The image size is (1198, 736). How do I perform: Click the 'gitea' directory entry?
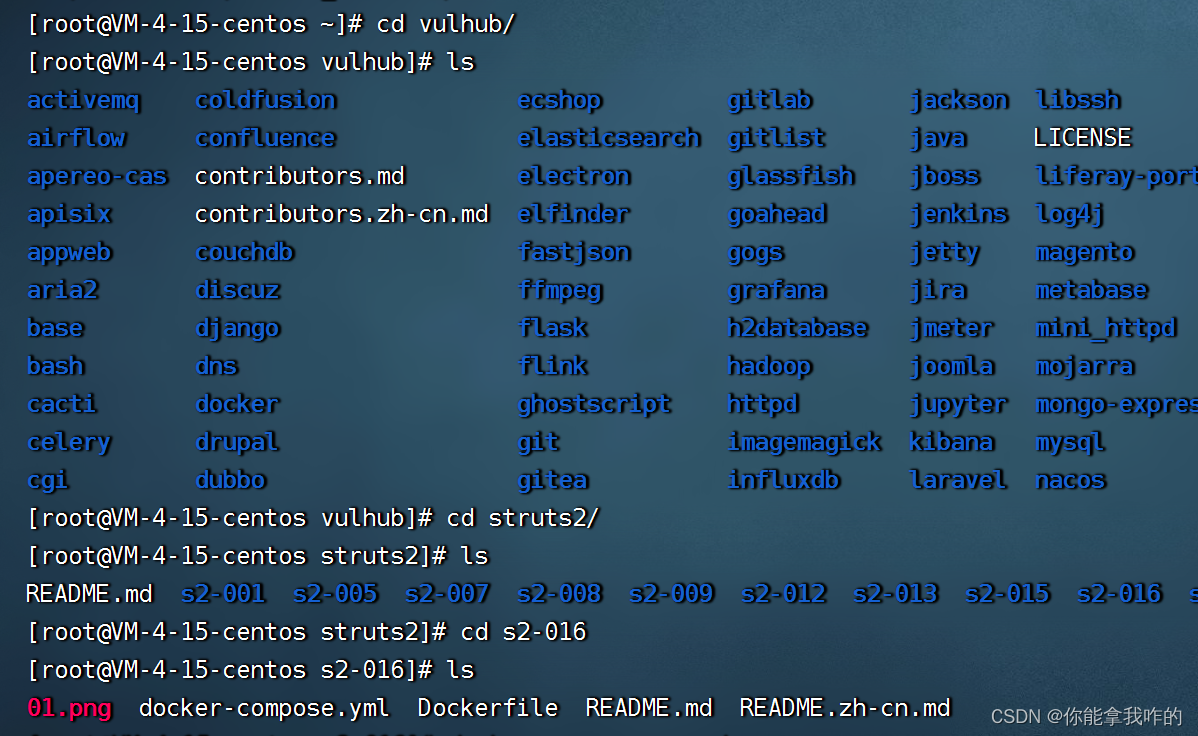(553, 481)
